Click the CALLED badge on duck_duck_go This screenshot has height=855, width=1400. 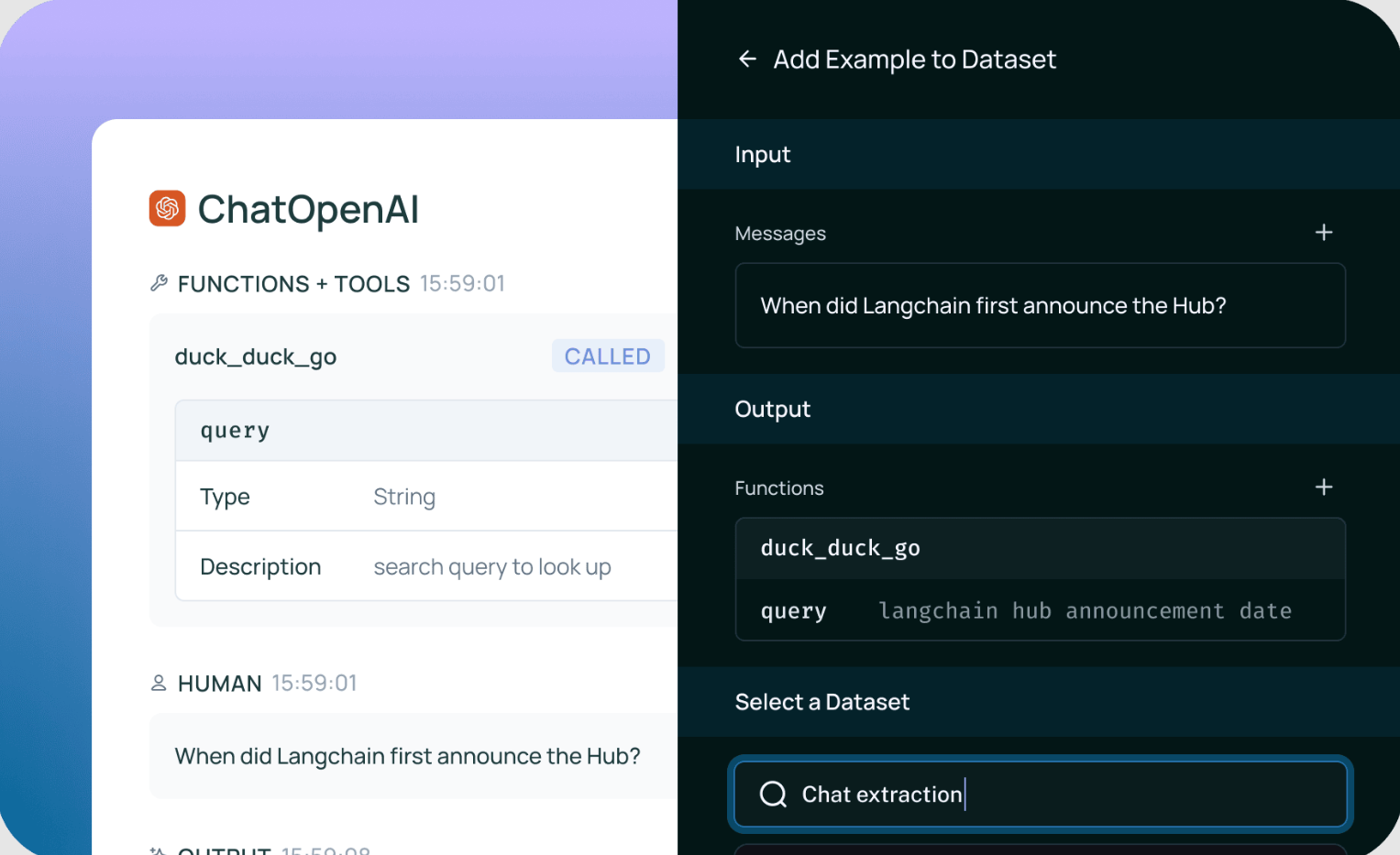pos(608,356)
